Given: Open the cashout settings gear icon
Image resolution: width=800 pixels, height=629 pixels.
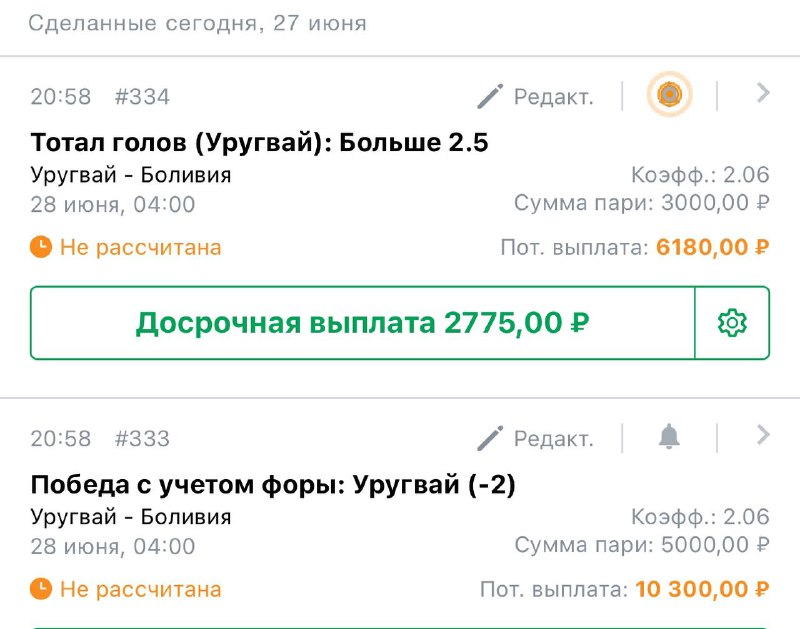Looking at the screenshot, I should tap(733, 323).
